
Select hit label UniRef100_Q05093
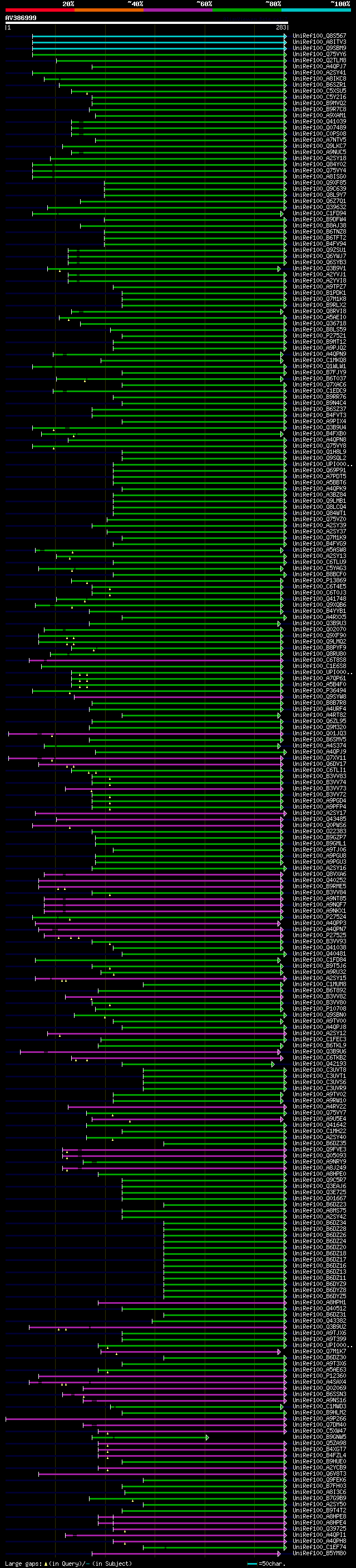tap(319, 1155)
